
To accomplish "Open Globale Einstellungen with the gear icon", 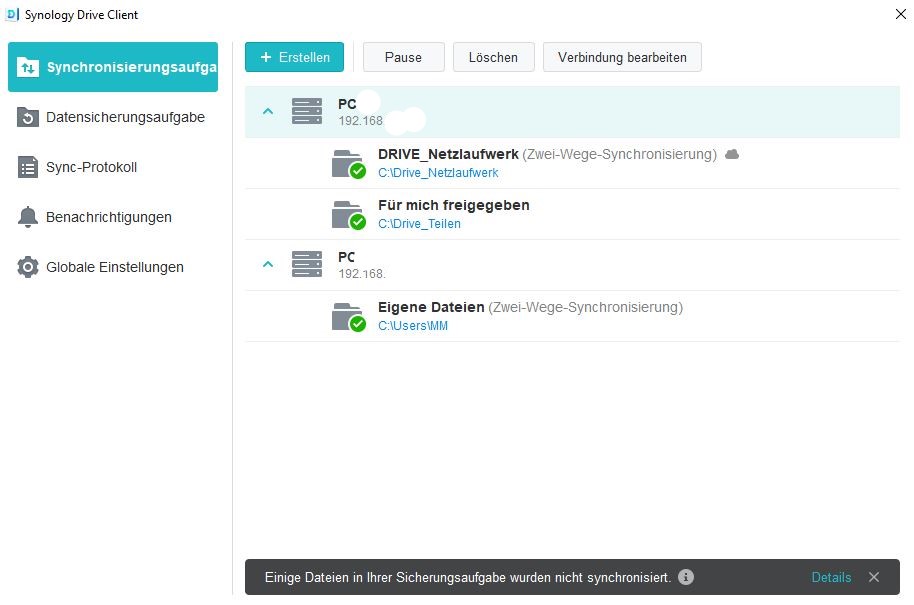I will pyautogui.click(x=27, y=267).
